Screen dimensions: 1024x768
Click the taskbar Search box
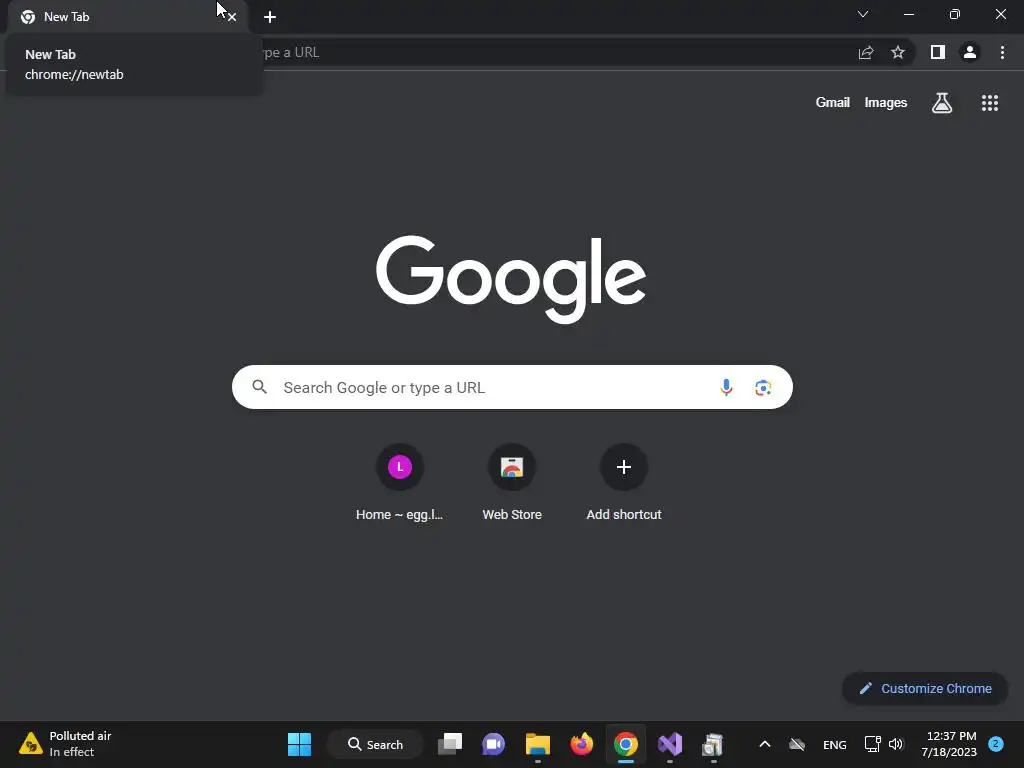[x=376, y=744]
